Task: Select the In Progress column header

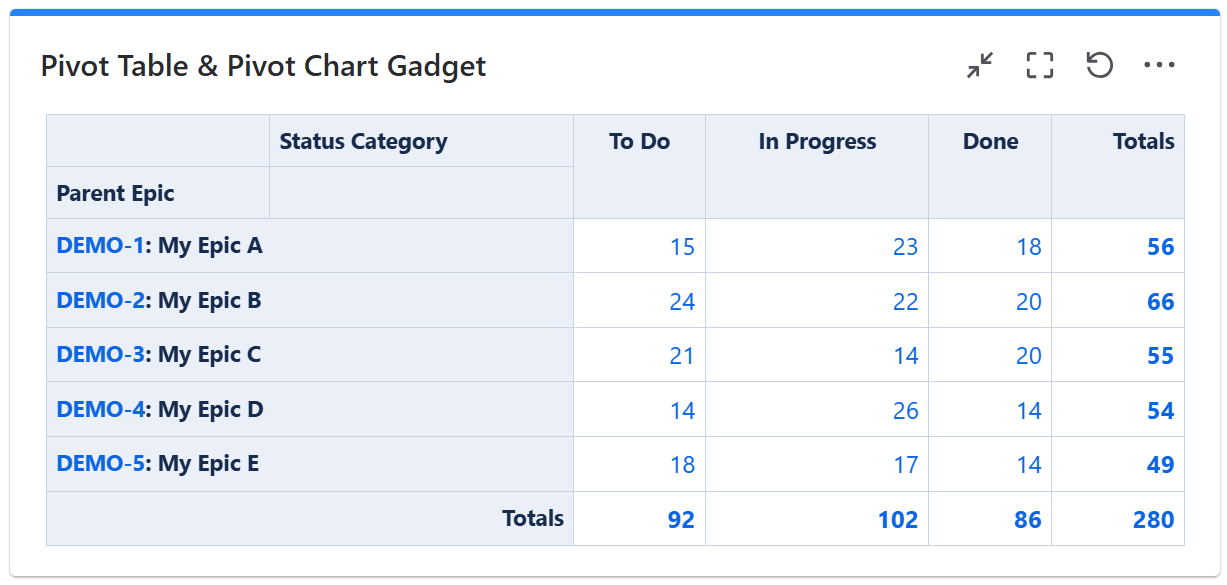Action: [x=817, y=142]
